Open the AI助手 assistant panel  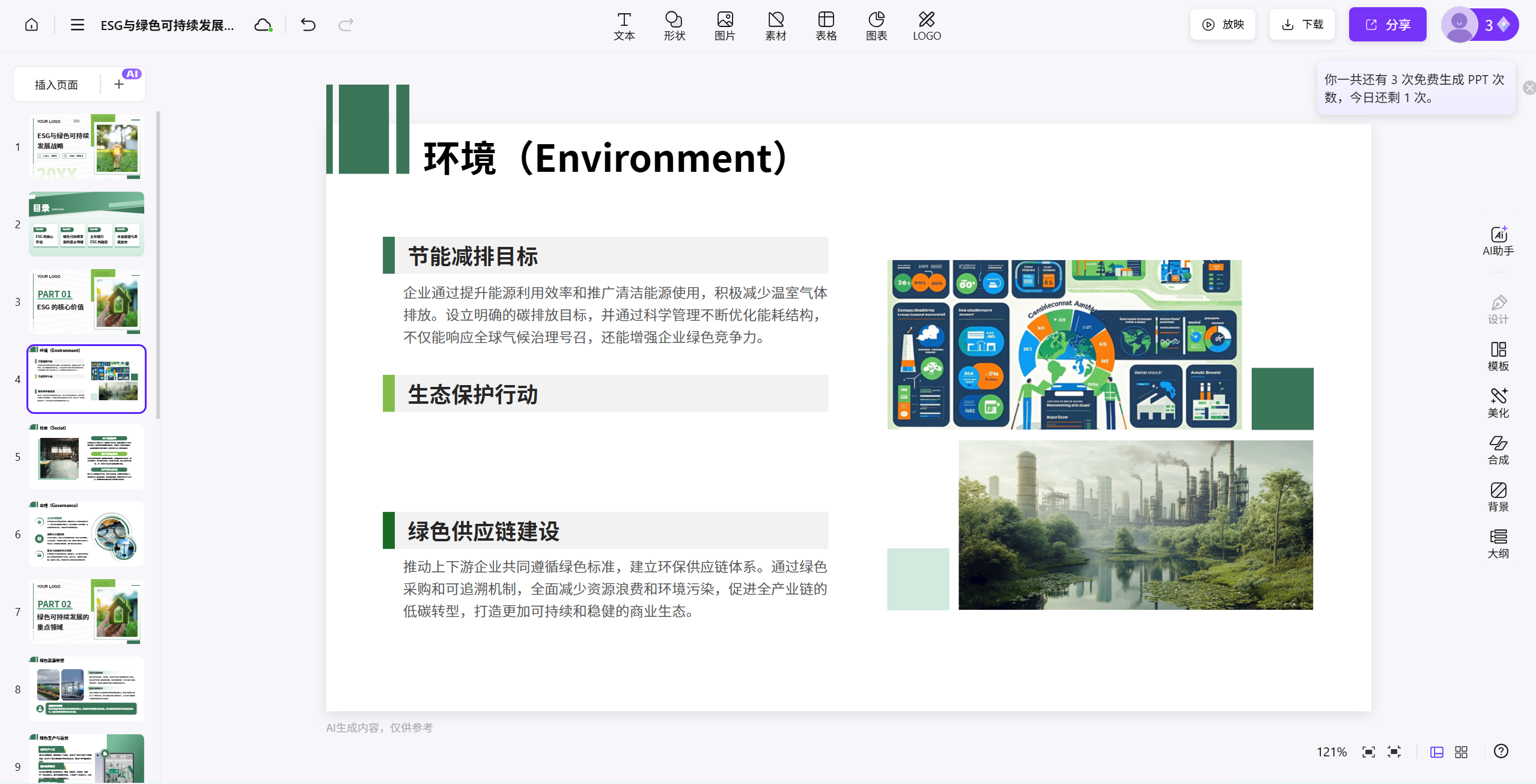(1498, 241)
